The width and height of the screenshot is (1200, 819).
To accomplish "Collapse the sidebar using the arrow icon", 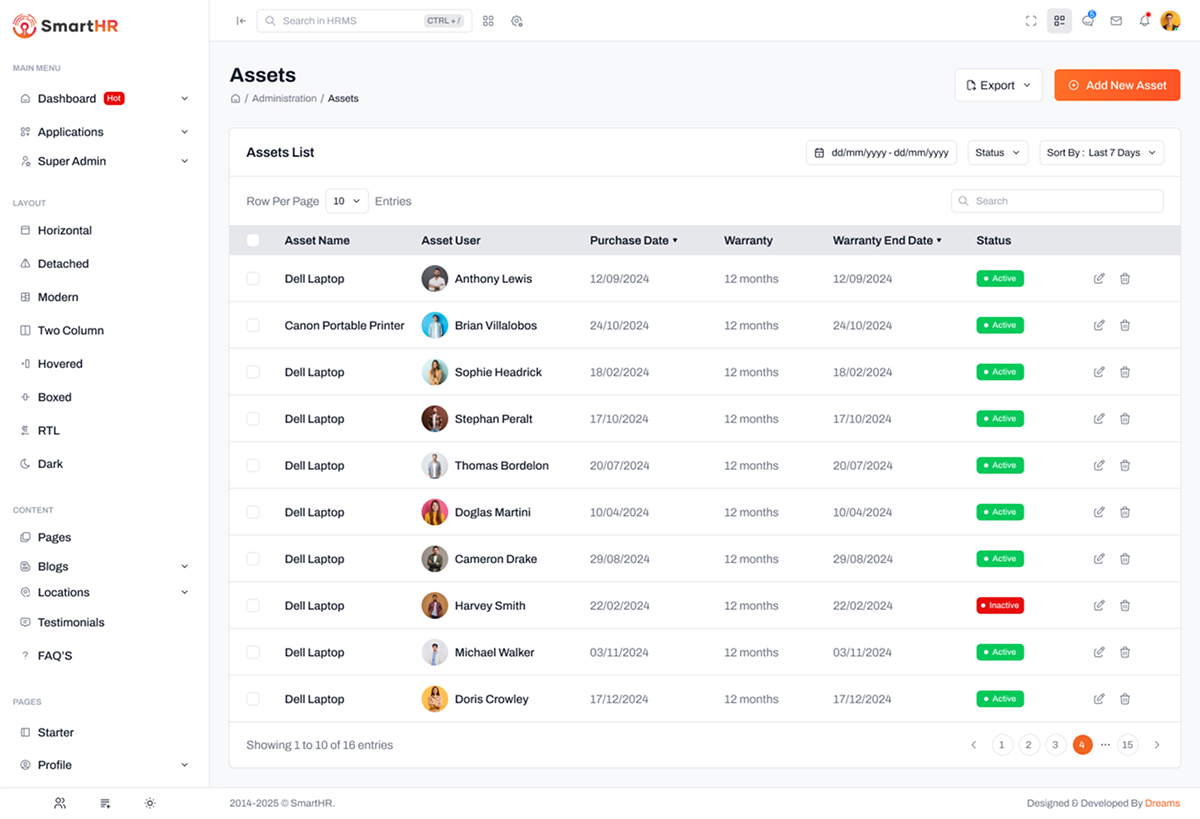I will 240,20.
